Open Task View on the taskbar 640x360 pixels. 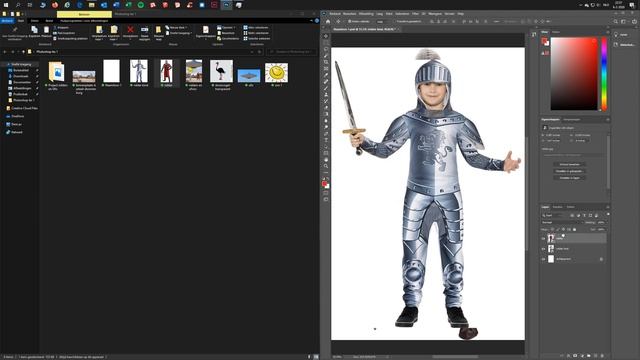[30, 5]
